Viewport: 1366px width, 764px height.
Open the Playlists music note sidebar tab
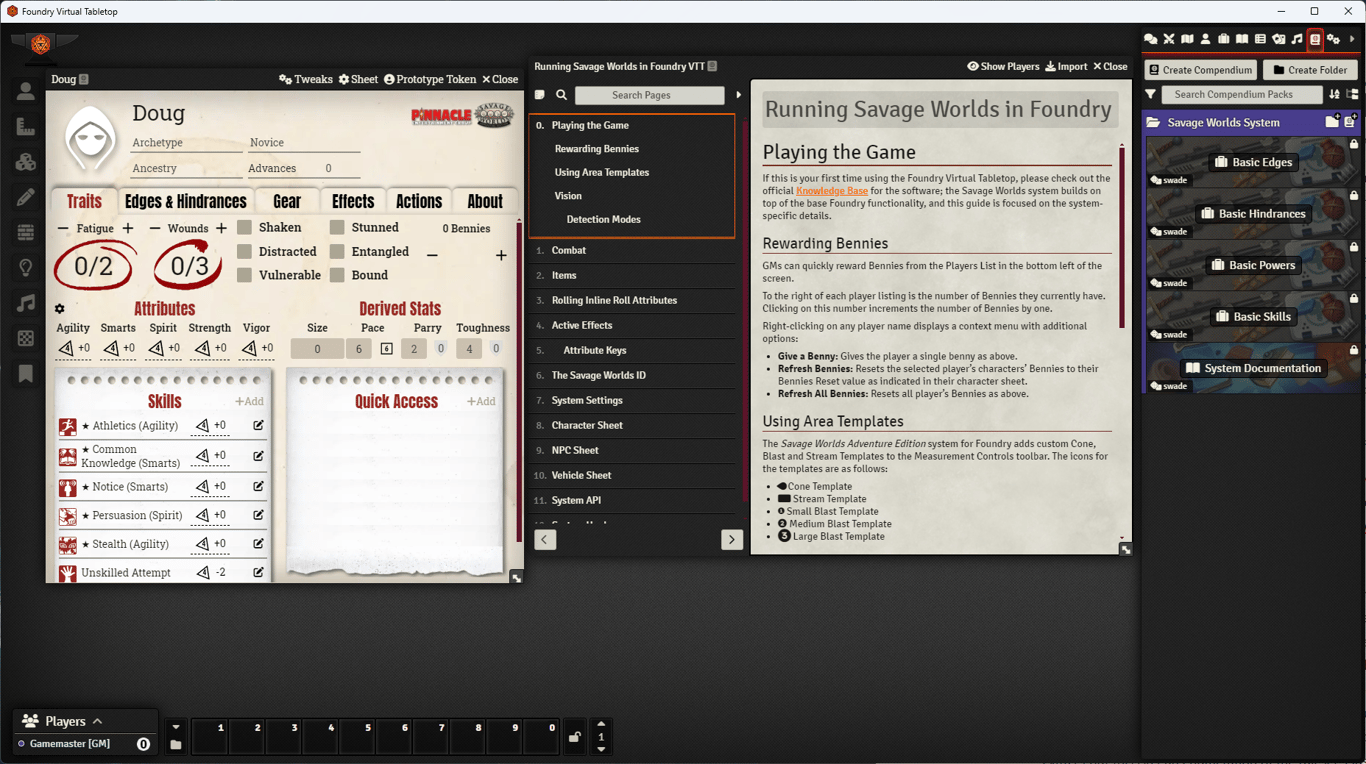1297,39
